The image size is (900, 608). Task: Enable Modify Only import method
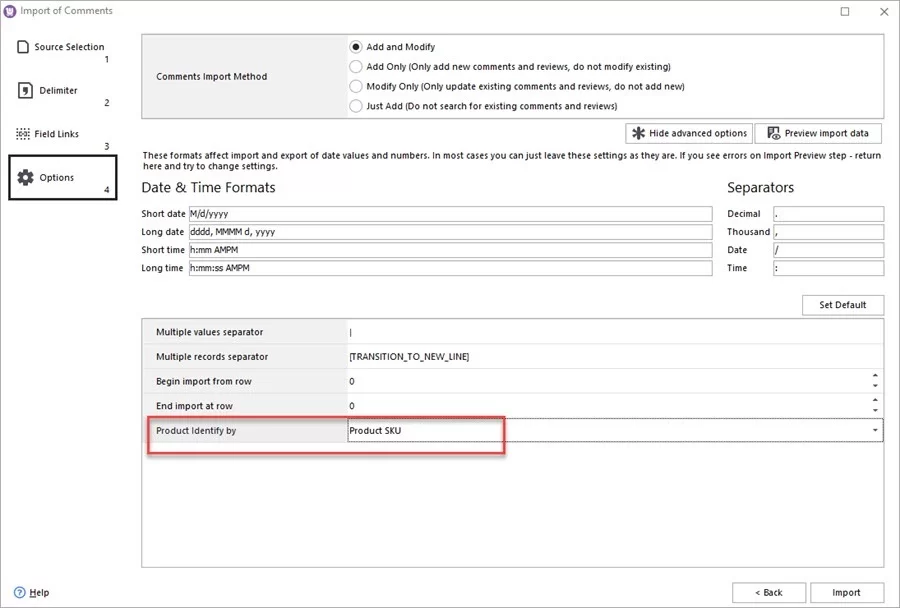point(356,86)
